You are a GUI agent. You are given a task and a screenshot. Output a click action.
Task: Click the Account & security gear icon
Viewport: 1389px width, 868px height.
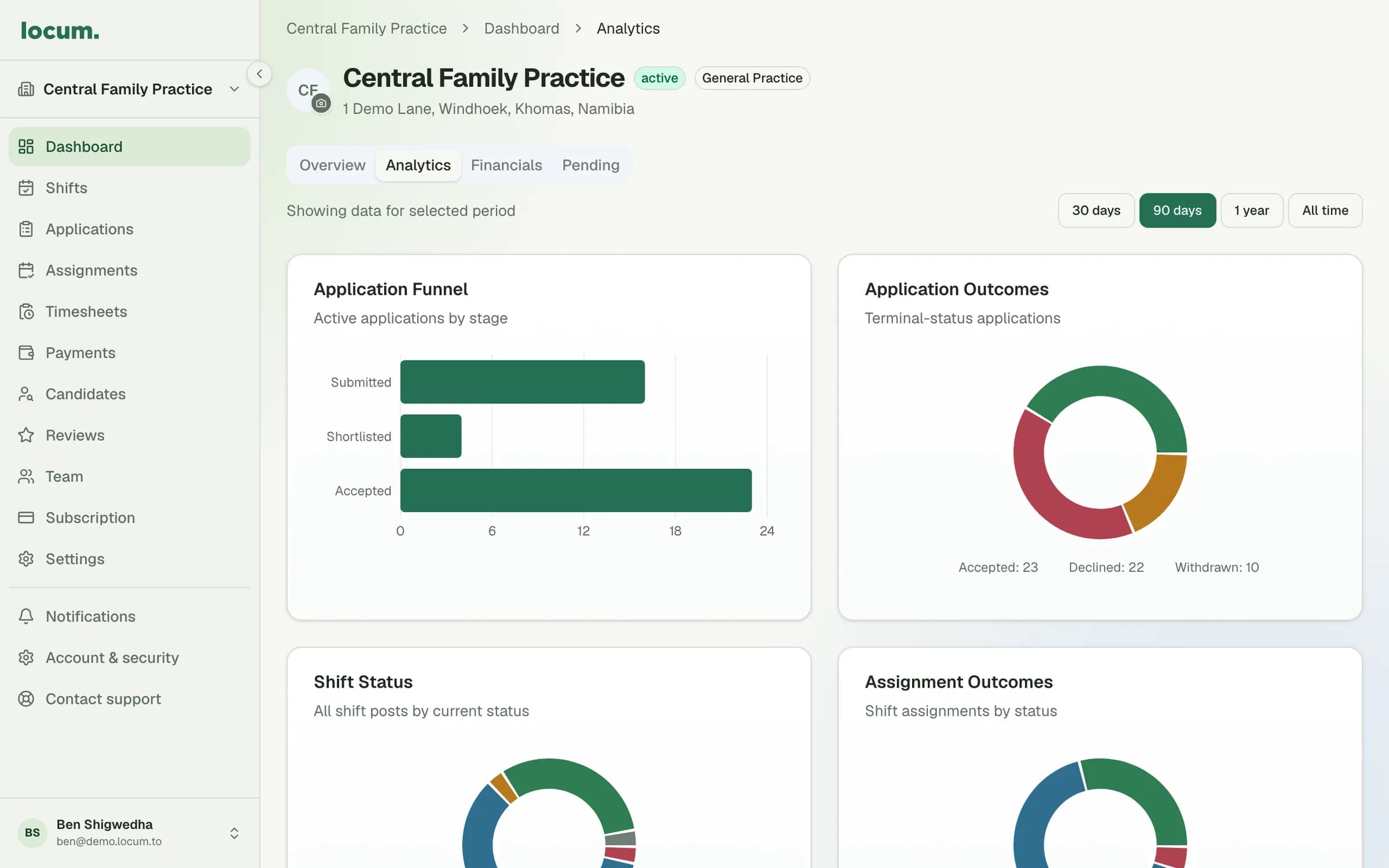pyautogui.click(x=26, y=658)
